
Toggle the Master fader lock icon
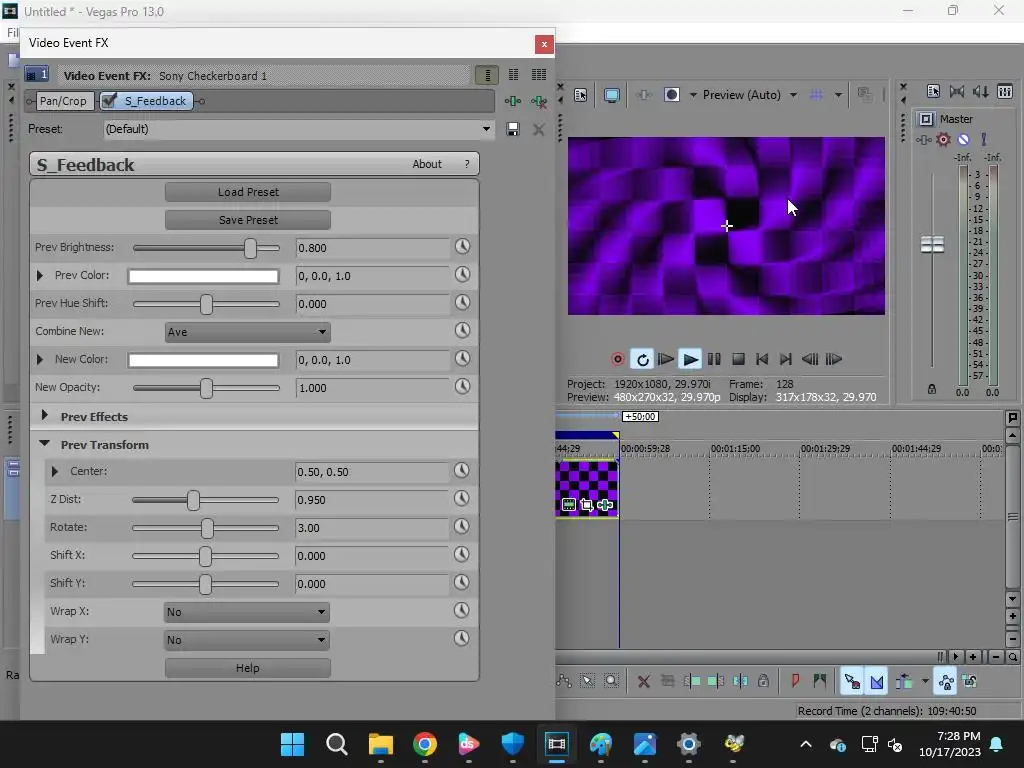932,389
